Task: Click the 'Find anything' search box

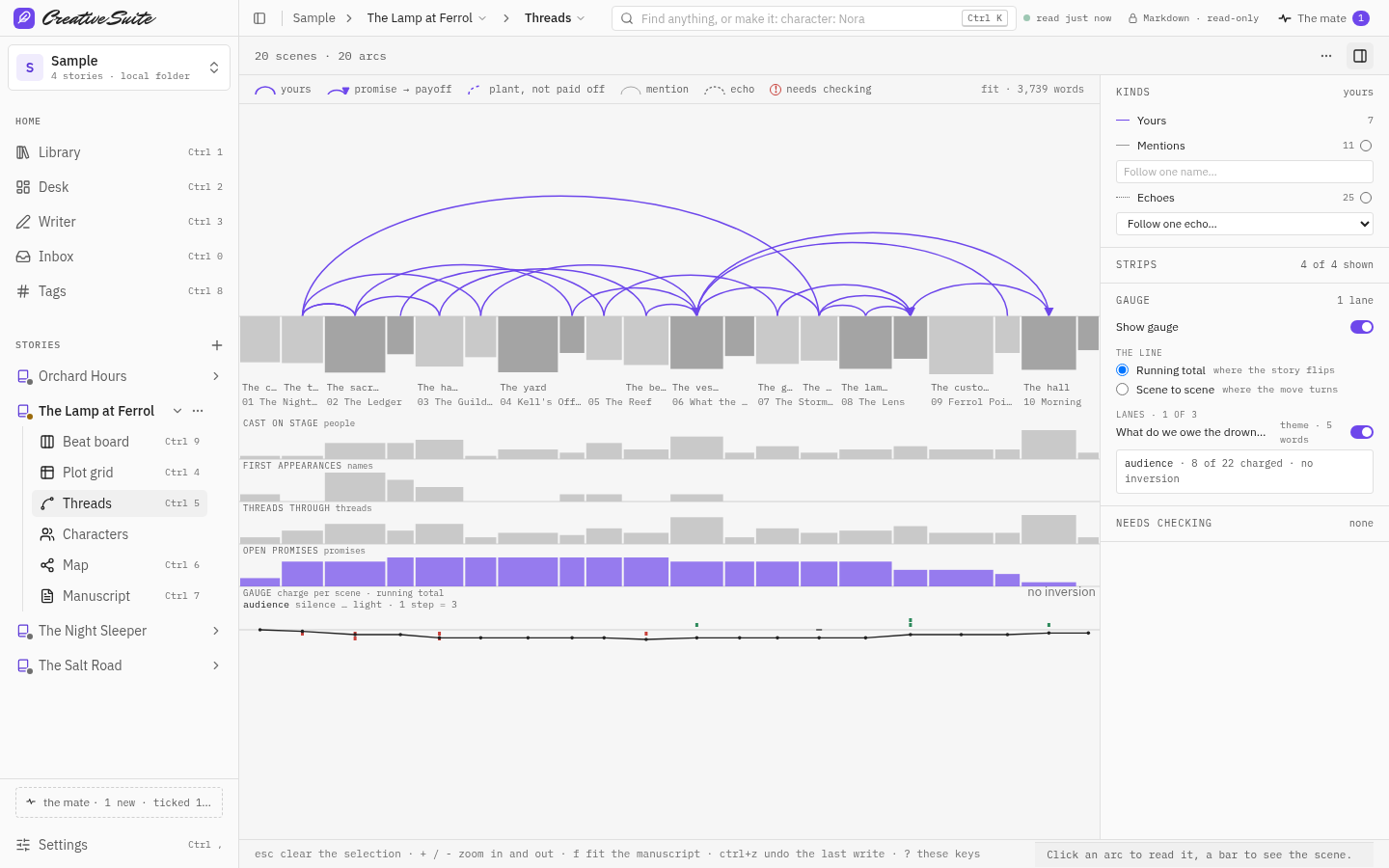Action: (x=813, y=18)
